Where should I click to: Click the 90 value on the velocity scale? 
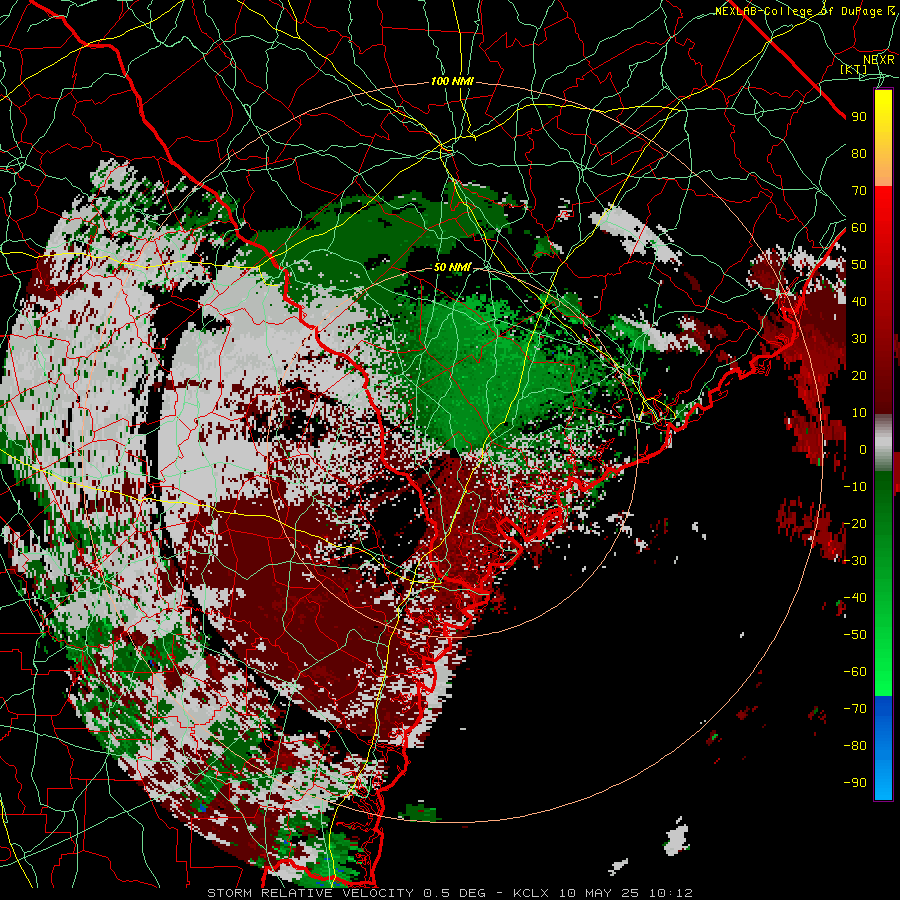click(x=859, y=117)
